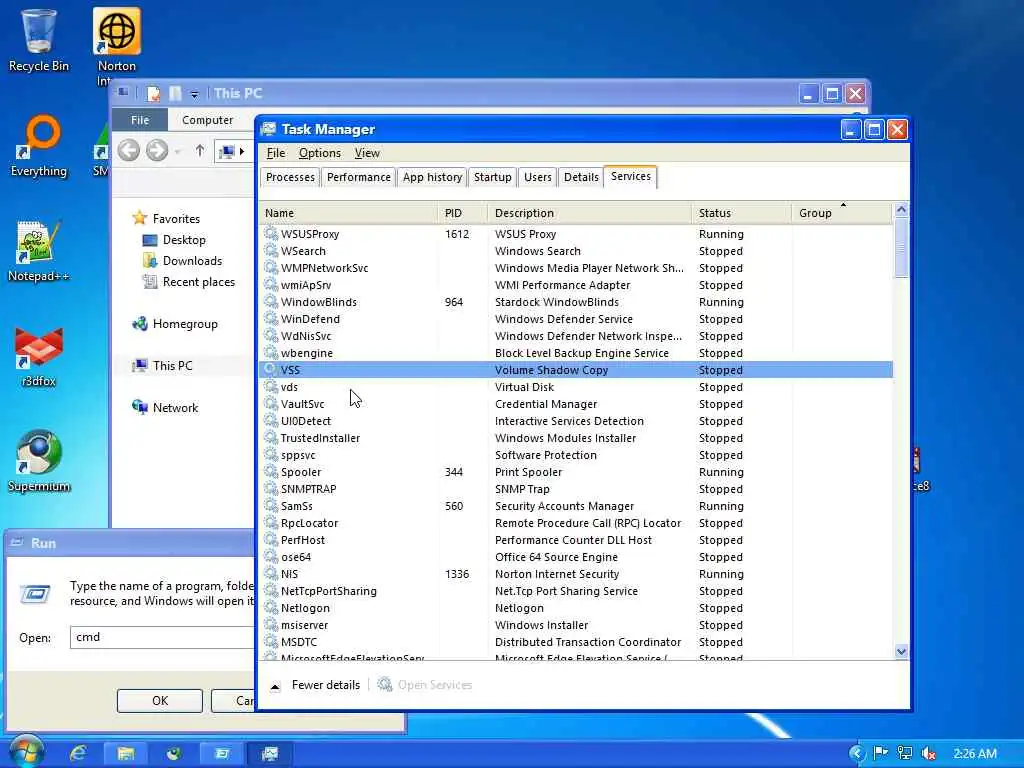The width and height of the screenshot is (1024, 768).
Task: Click the services list scrollbar thumb
Action: 901,248
